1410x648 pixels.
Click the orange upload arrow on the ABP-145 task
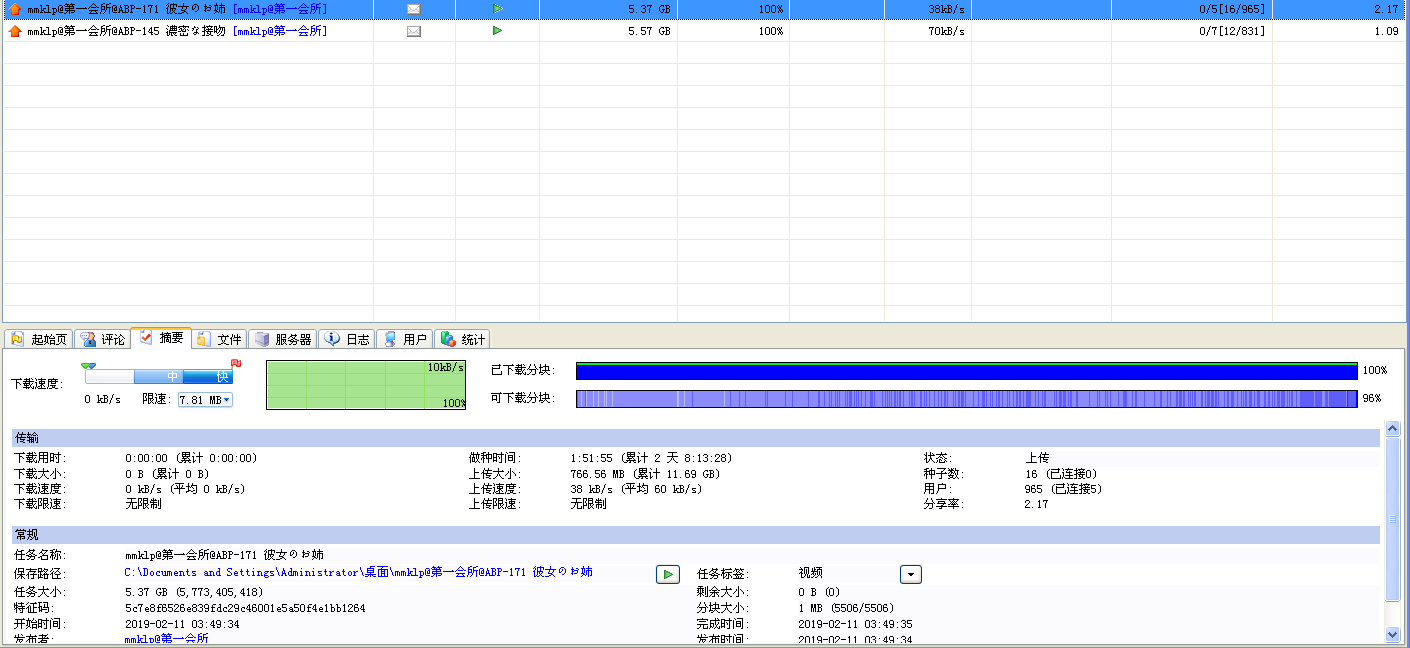coord(15,31)
